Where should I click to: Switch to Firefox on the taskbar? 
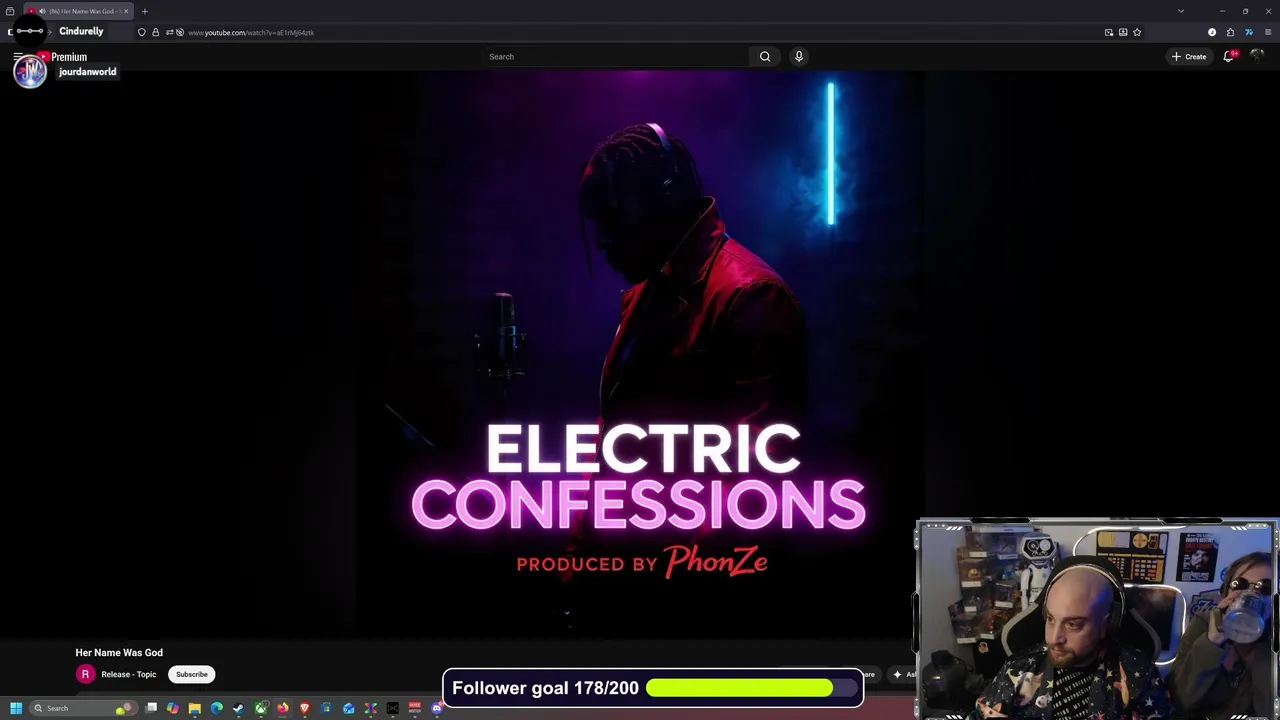pyautogui.click(x=283, y=708)
